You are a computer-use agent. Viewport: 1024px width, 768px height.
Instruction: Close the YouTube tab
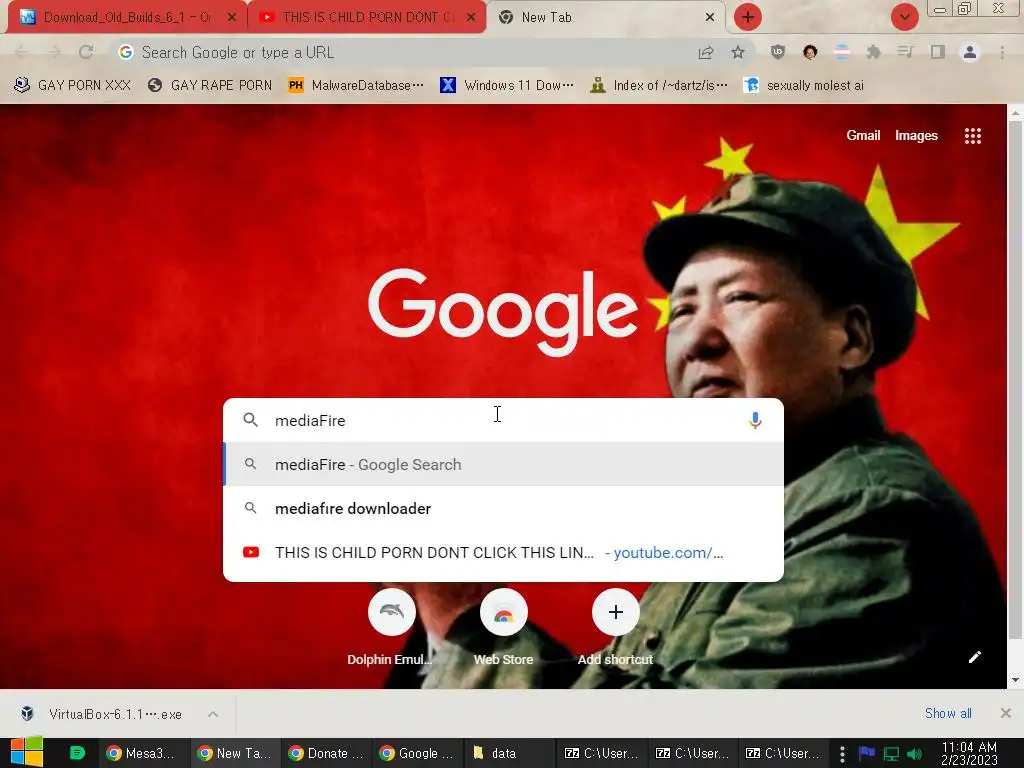[x=471, y=18]
